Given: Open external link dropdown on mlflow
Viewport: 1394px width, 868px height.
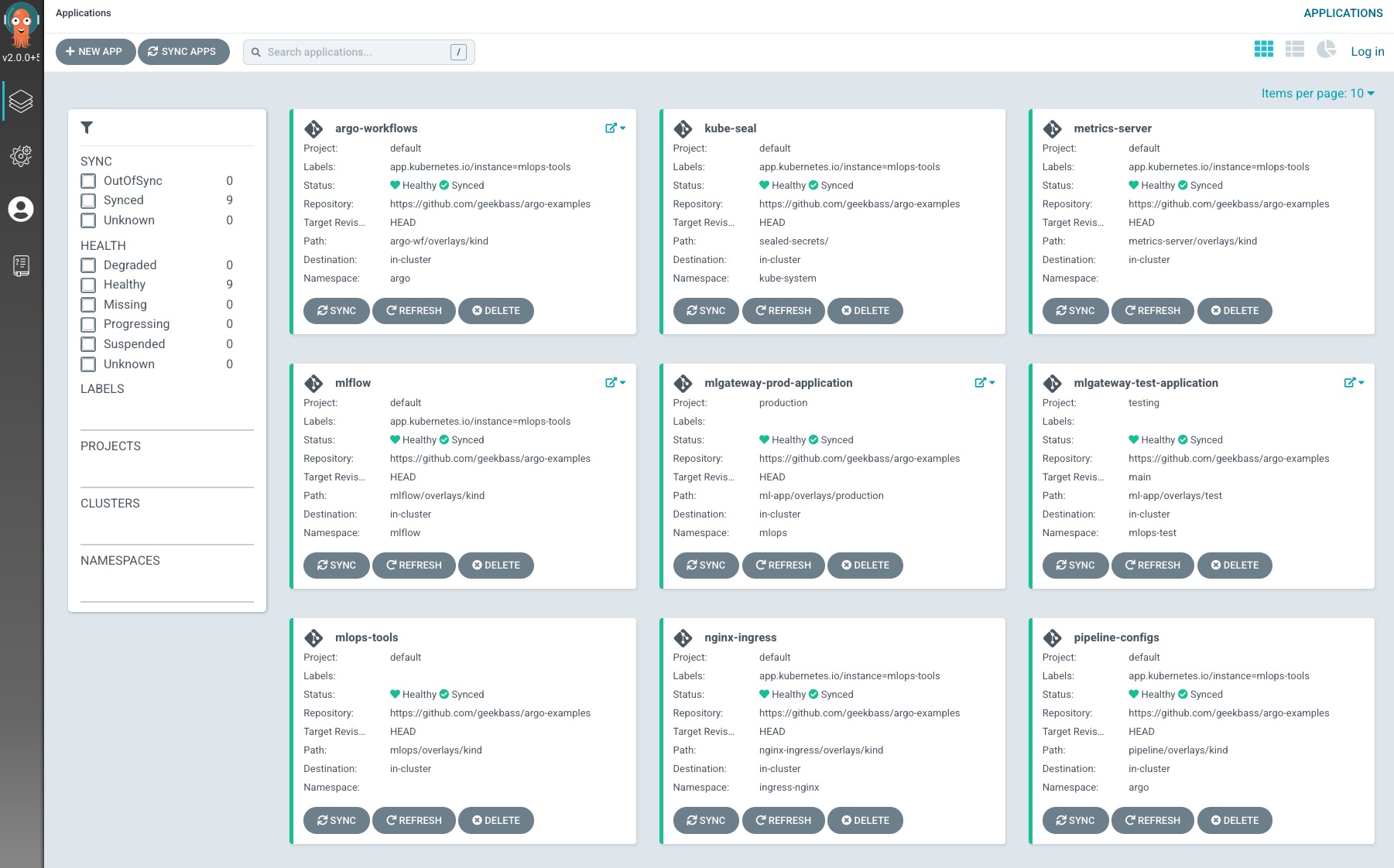Looking at the screenshot, I should point(615,383).
